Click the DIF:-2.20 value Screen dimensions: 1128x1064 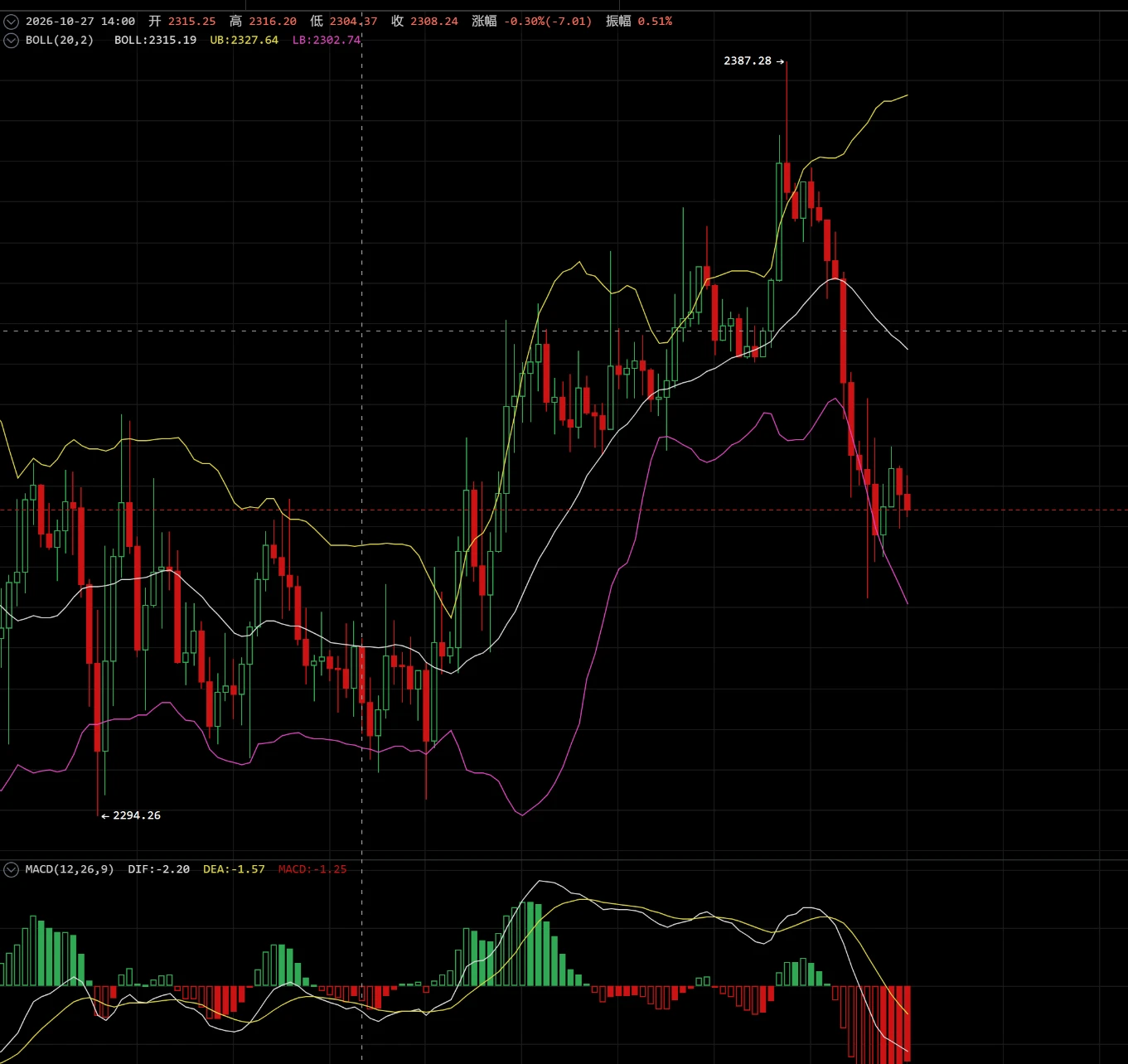tap(158, 869)
